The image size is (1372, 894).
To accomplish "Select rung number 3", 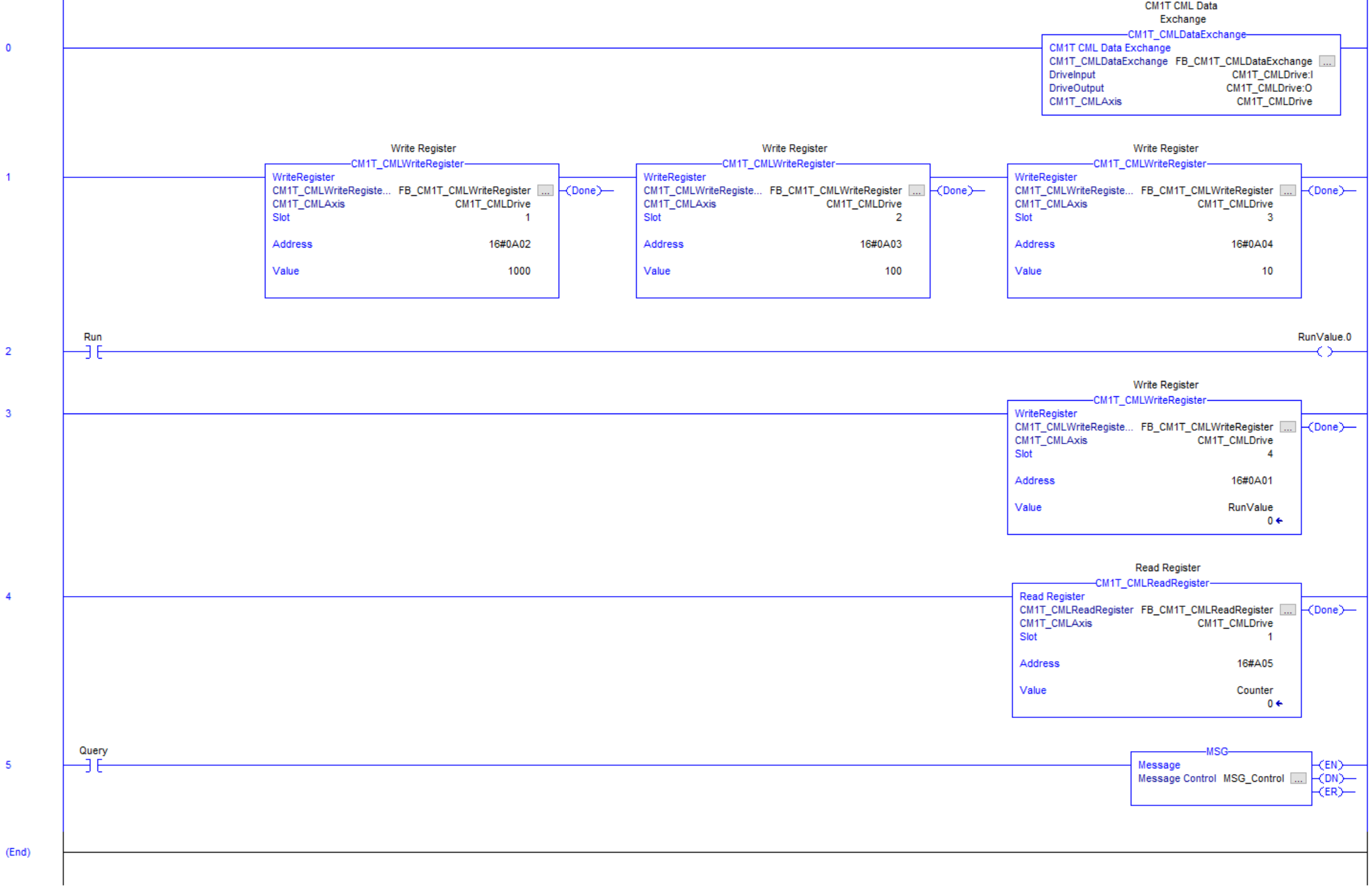I will 8,413.
